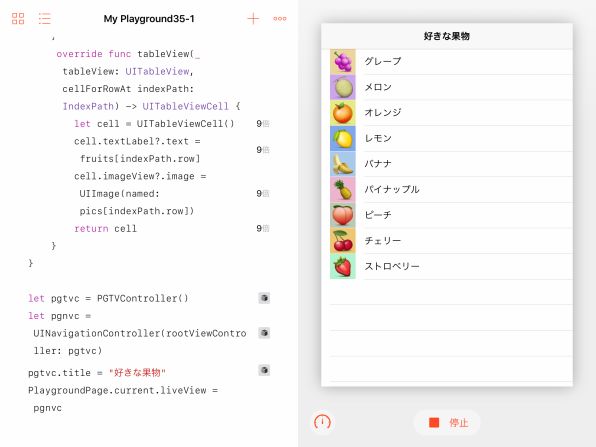This screenshot has height=447, width=596.
Task: Click the execution speed timer icon
Action: [x=322, y=422]
